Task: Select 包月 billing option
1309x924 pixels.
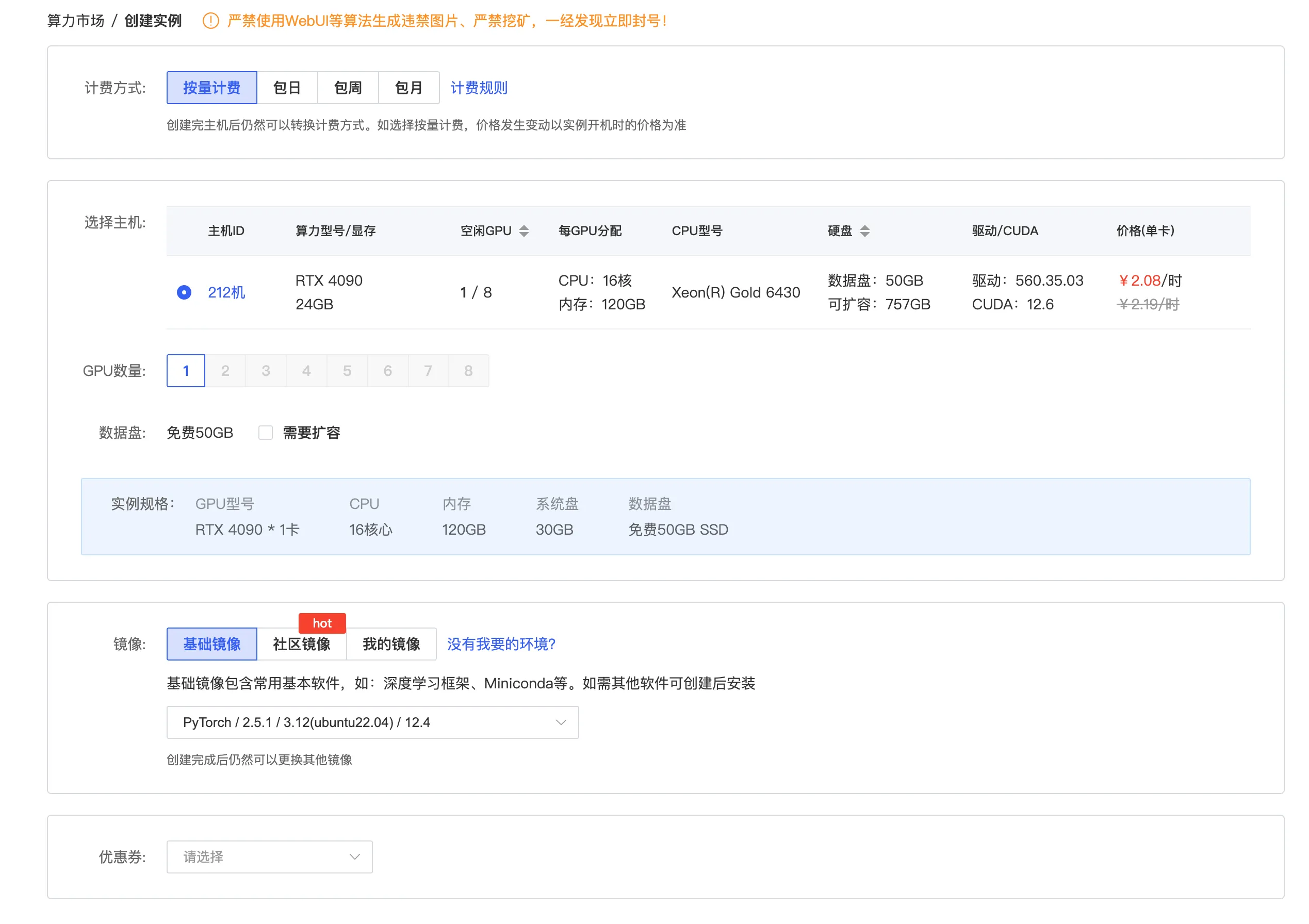Action: point(408,88)
